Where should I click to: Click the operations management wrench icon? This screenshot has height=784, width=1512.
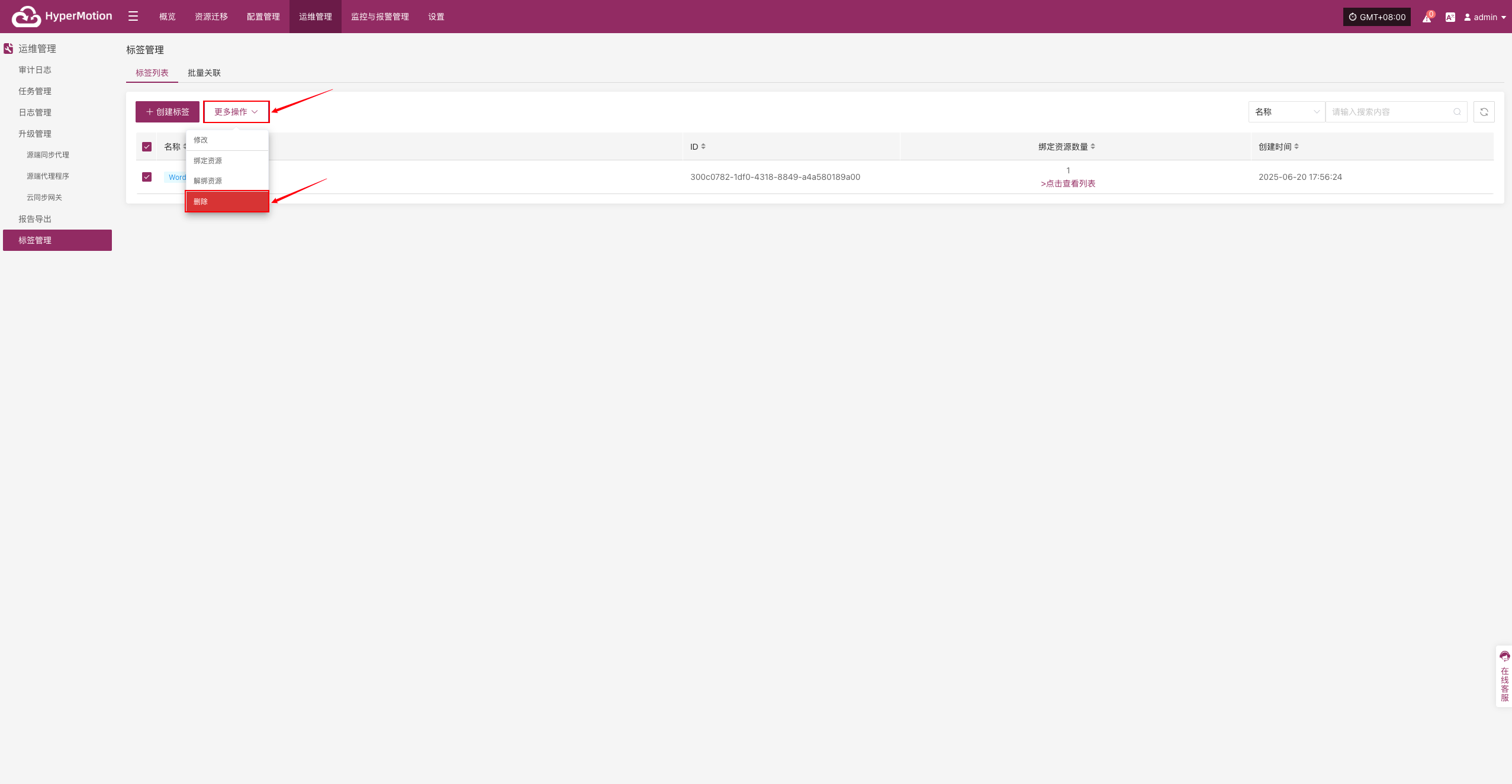tap(8, 49)
